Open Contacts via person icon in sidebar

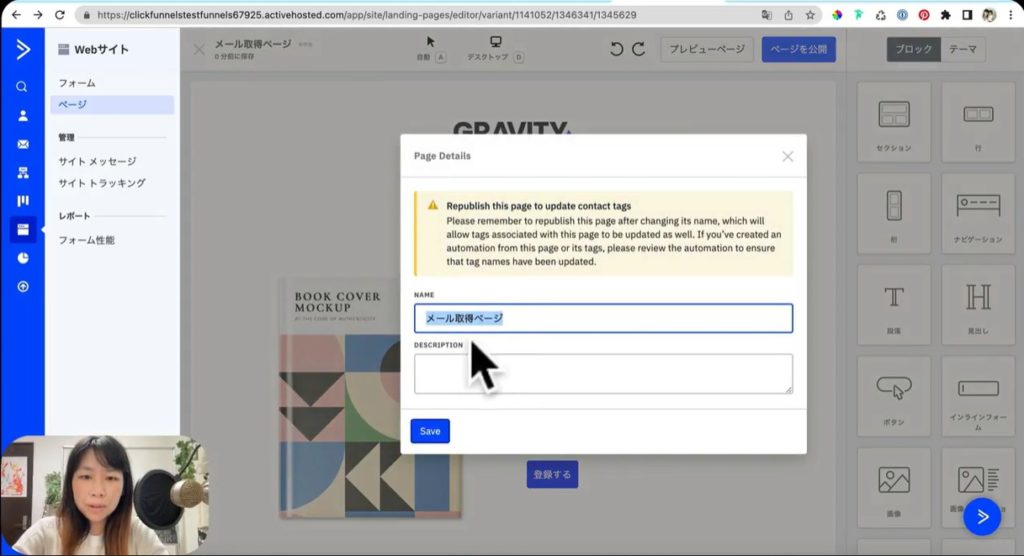click(22, 116)
